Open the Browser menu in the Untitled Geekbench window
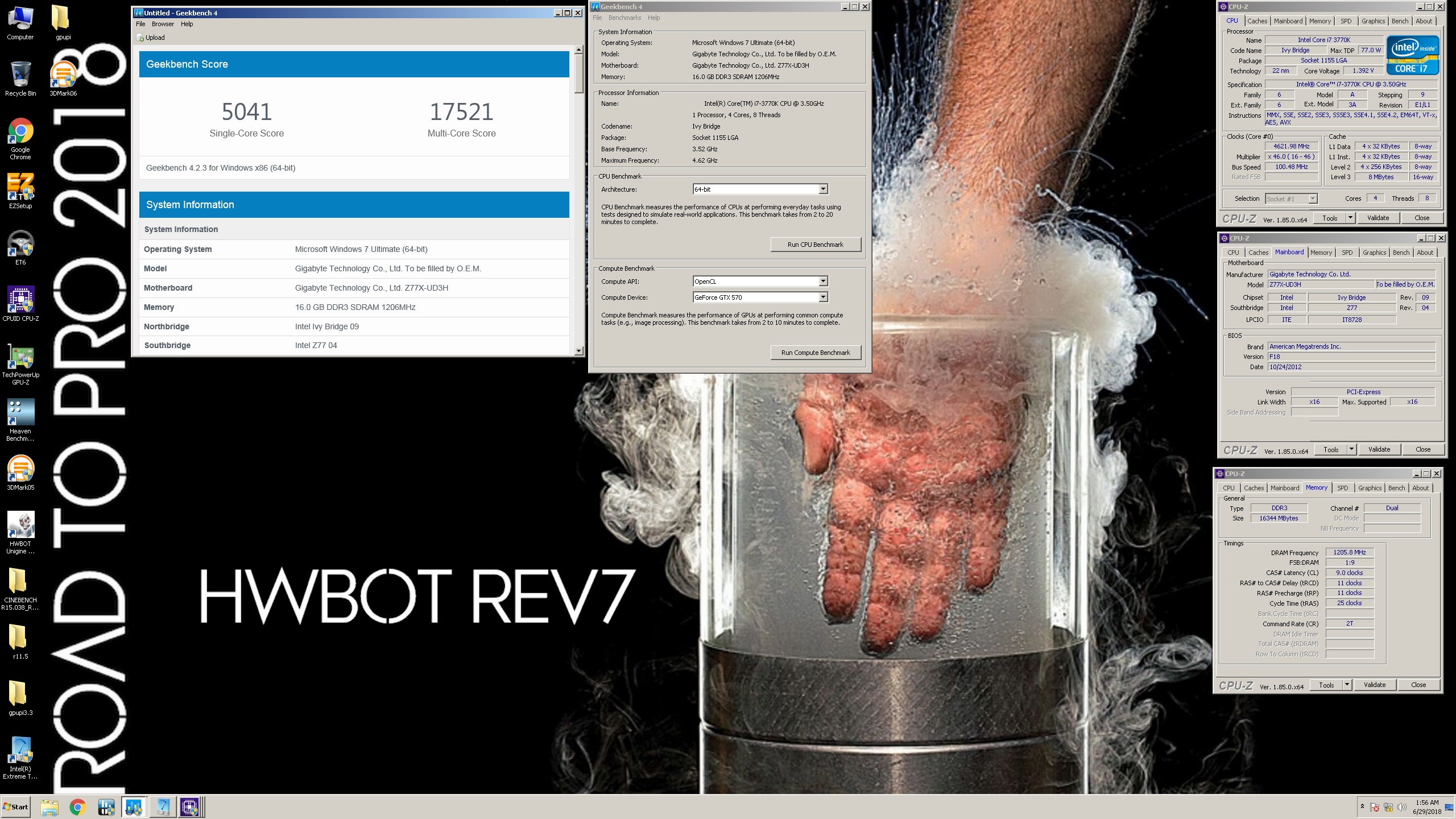The image size is (1456, 819). pos(163,24)
